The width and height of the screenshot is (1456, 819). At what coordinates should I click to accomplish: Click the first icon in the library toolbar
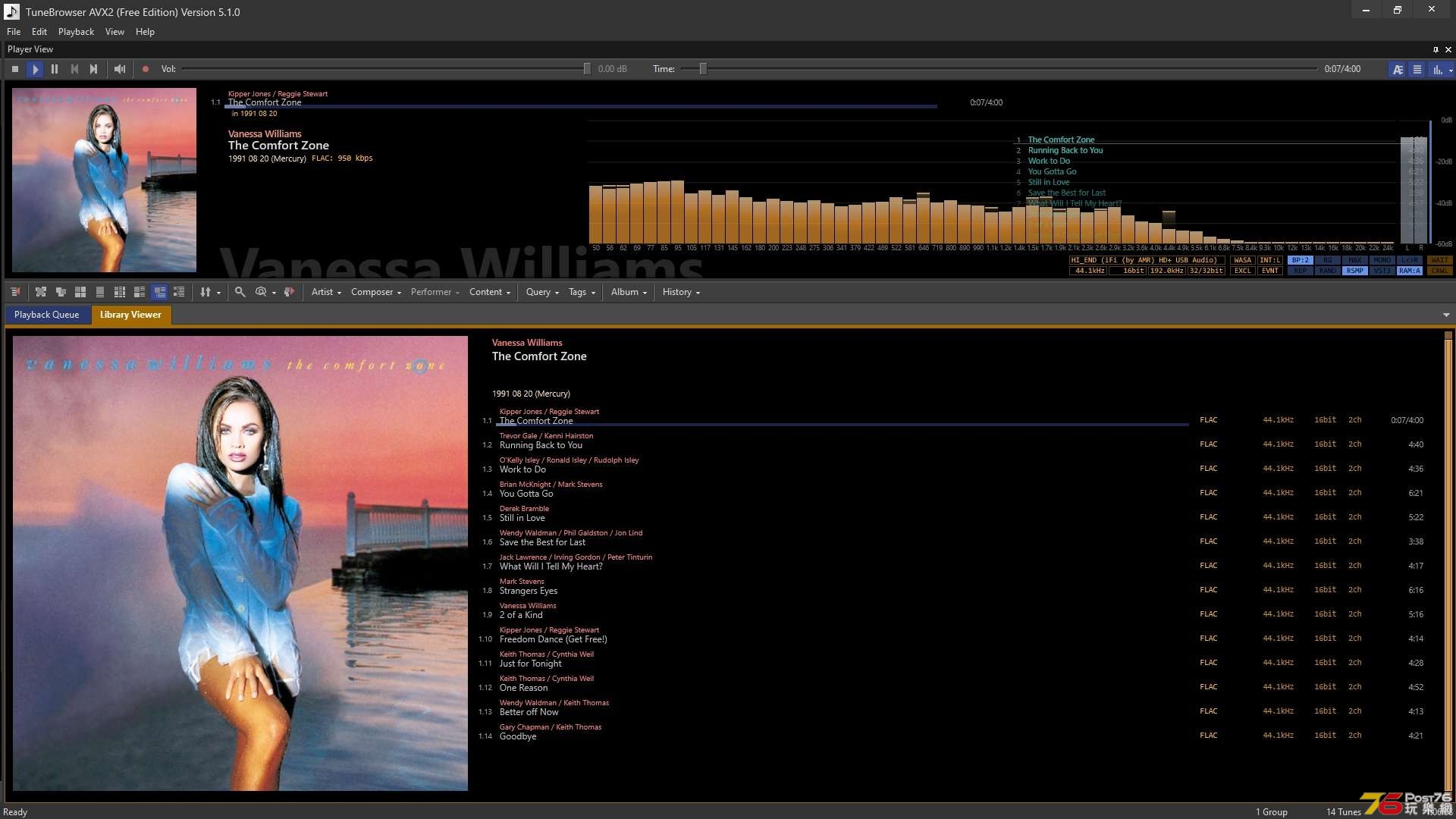click(x=15, y=292)
